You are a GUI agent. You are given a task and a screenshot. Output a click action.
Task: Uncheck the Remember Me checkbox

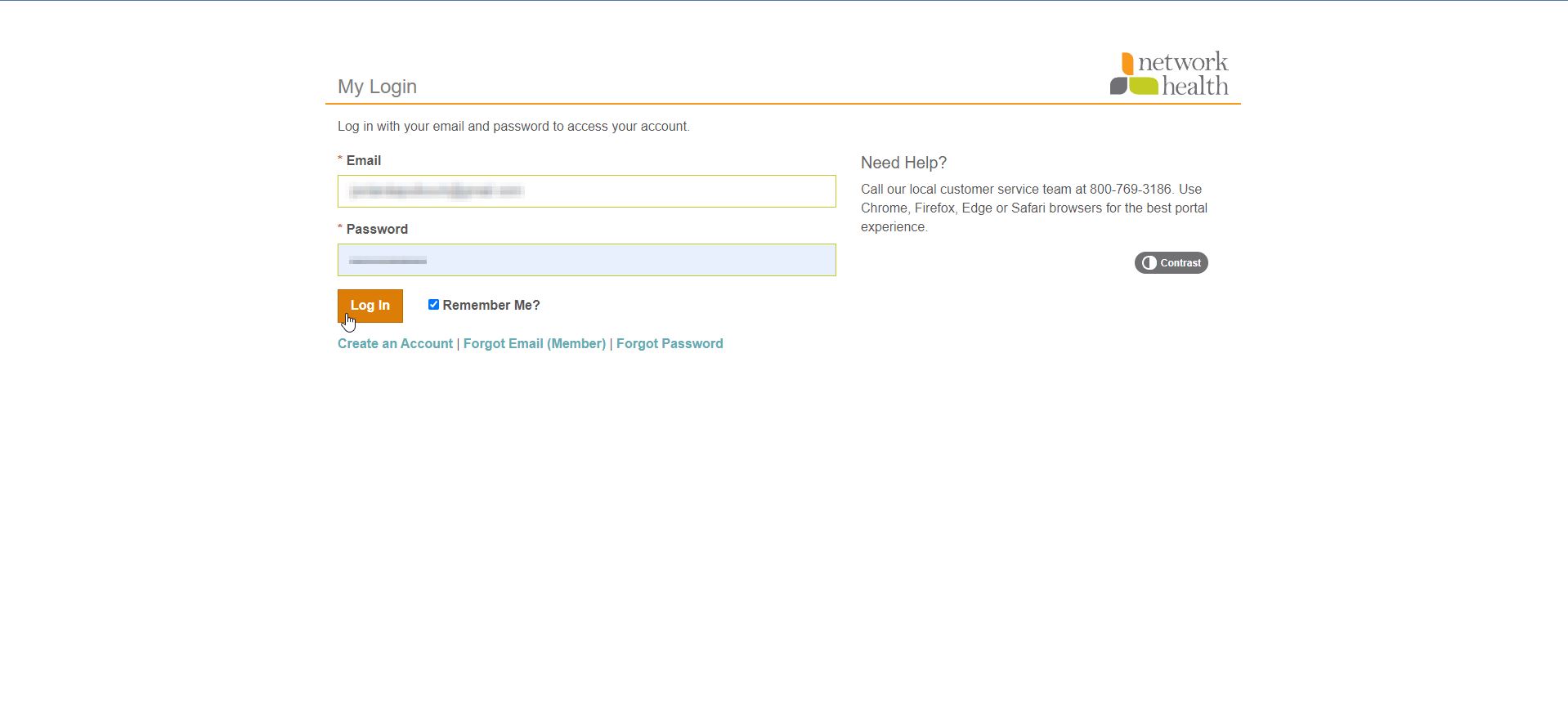[433, 305]
